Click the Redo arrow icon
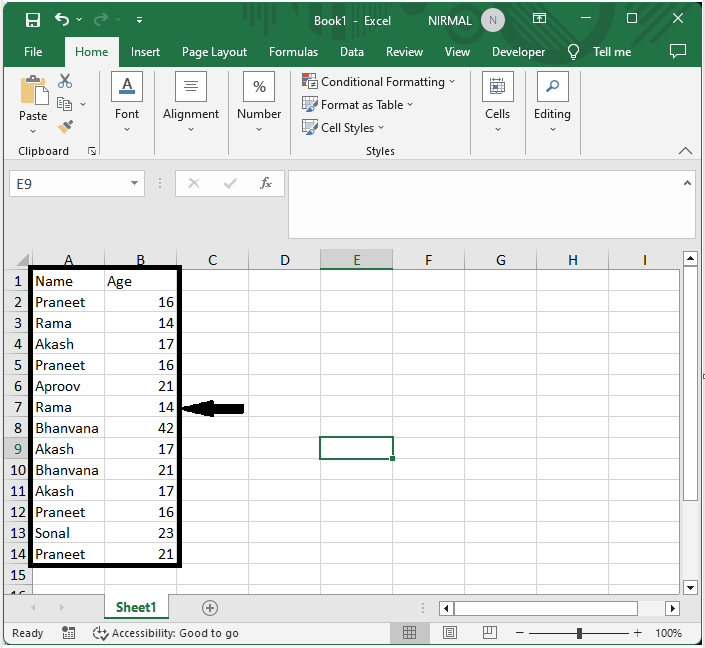Screen dimensions: 705x648 101,19
